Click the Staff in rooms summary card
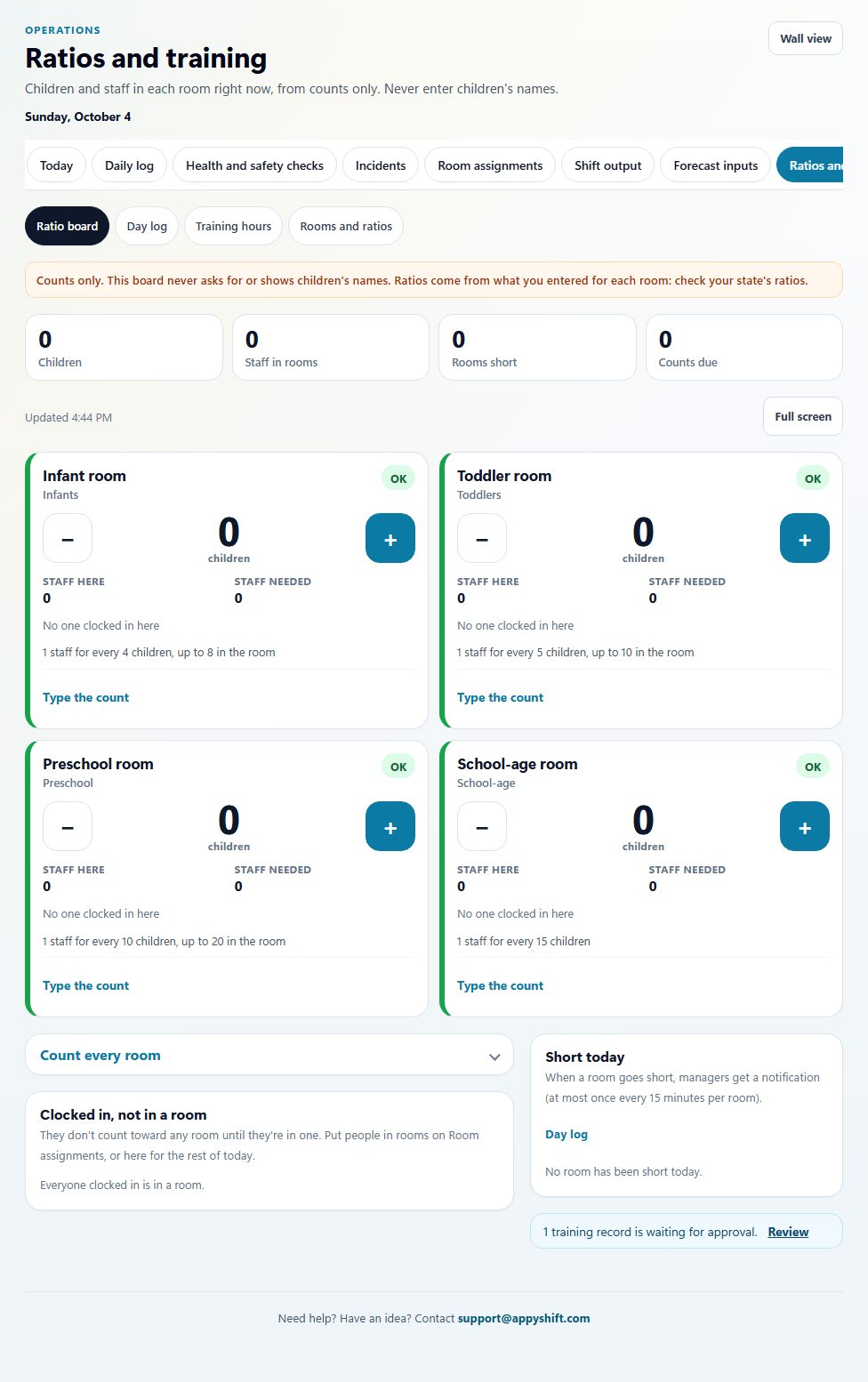The image size is (868, 1382). tap(331, 347)
